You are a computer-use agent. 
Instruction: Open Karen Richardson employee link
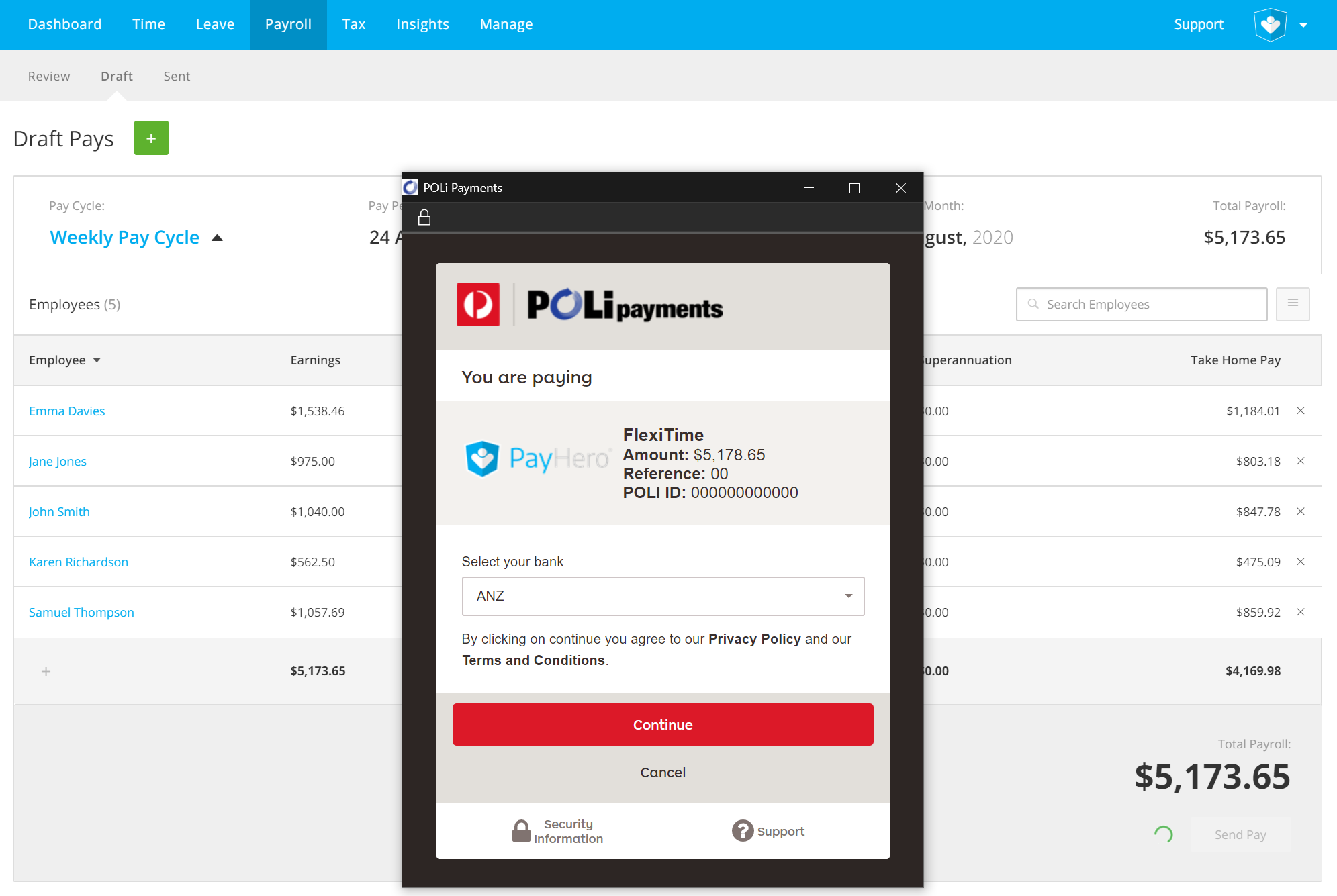tap(78, 562)
